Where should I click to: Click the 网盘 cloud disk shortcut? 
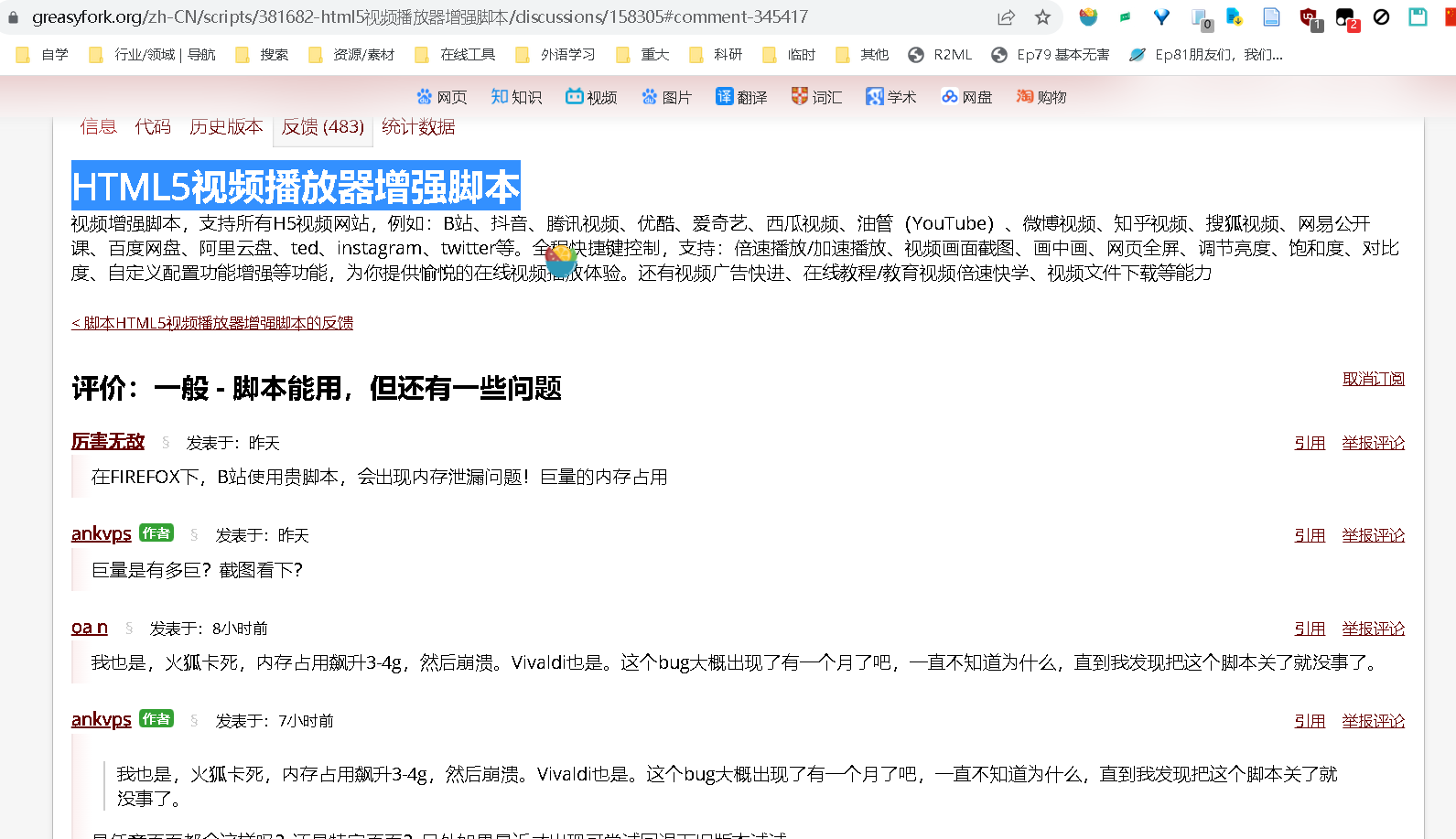[x=966, y=97]
